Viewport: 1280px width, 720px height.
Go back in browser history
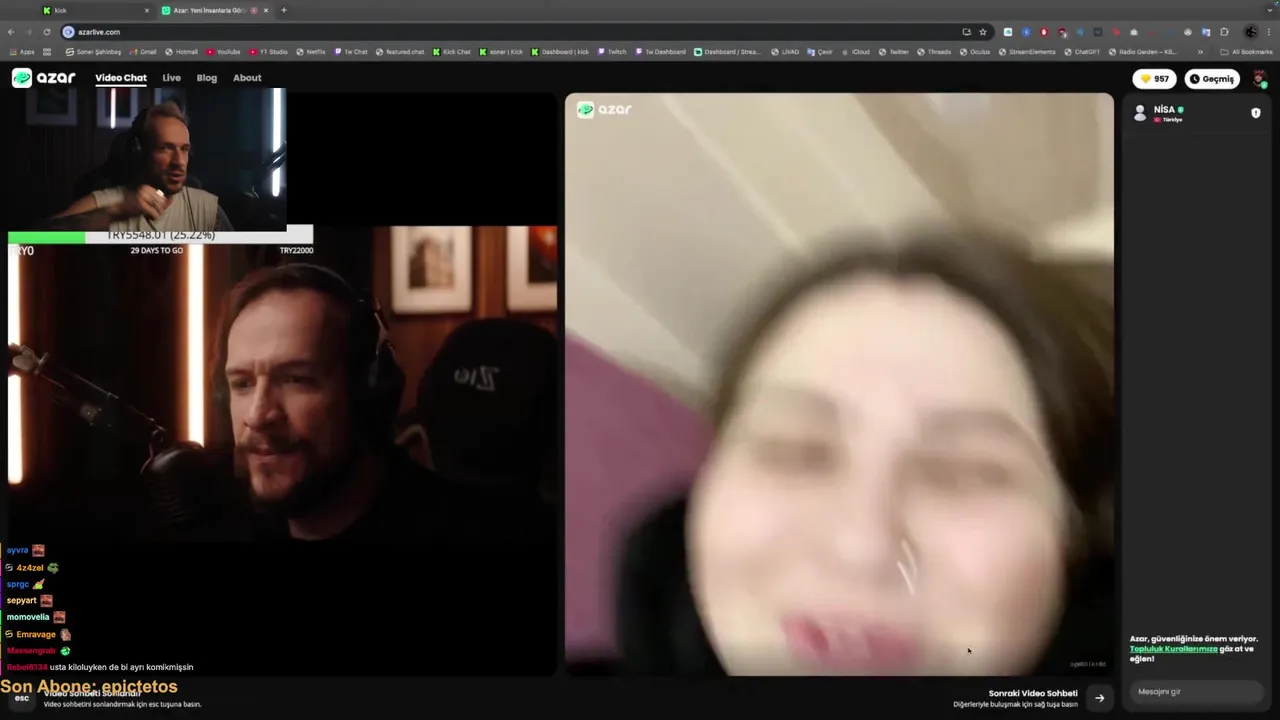tap(13, 31)
